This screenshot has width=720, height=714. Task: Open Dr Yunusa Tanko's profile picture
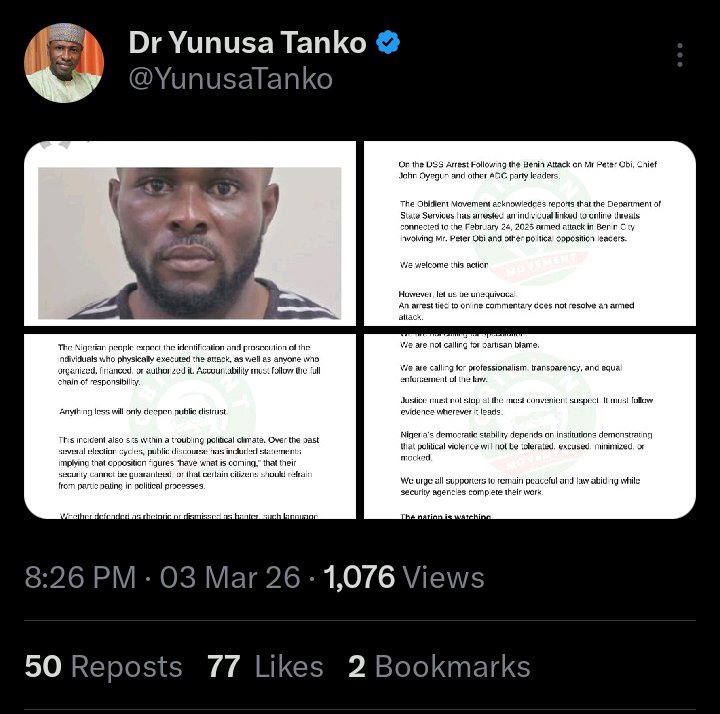pyautogui.click(x=64, y=63)
